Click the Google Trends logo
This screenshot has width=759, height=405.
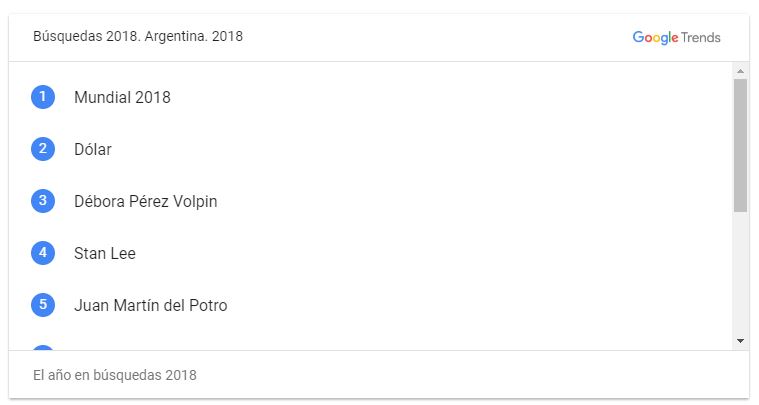(x=676, y=37)
